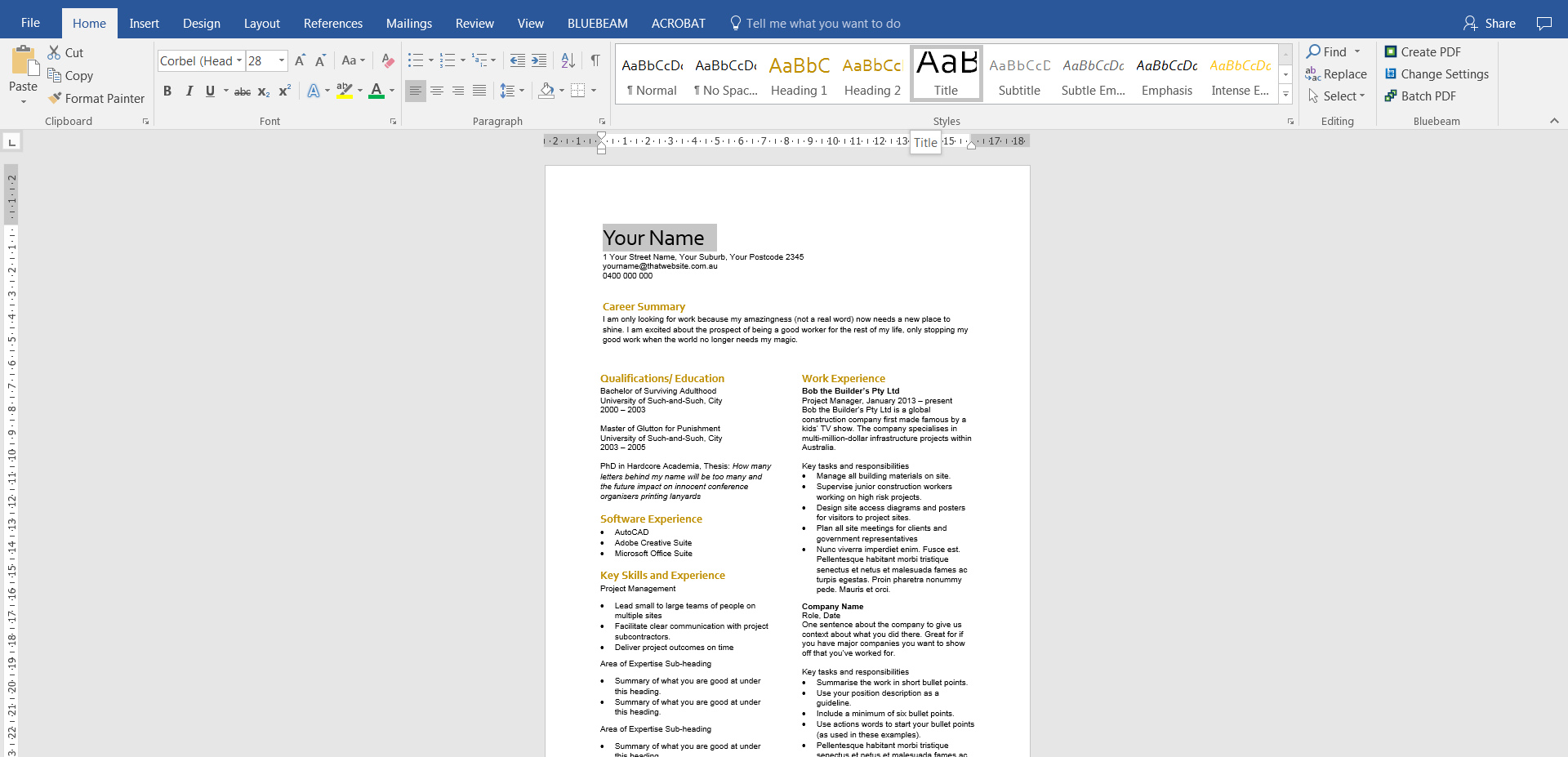This screenshot has height=757, width=1568.
Task: Open the Font dialog launcher
Action: click(393, 122)
